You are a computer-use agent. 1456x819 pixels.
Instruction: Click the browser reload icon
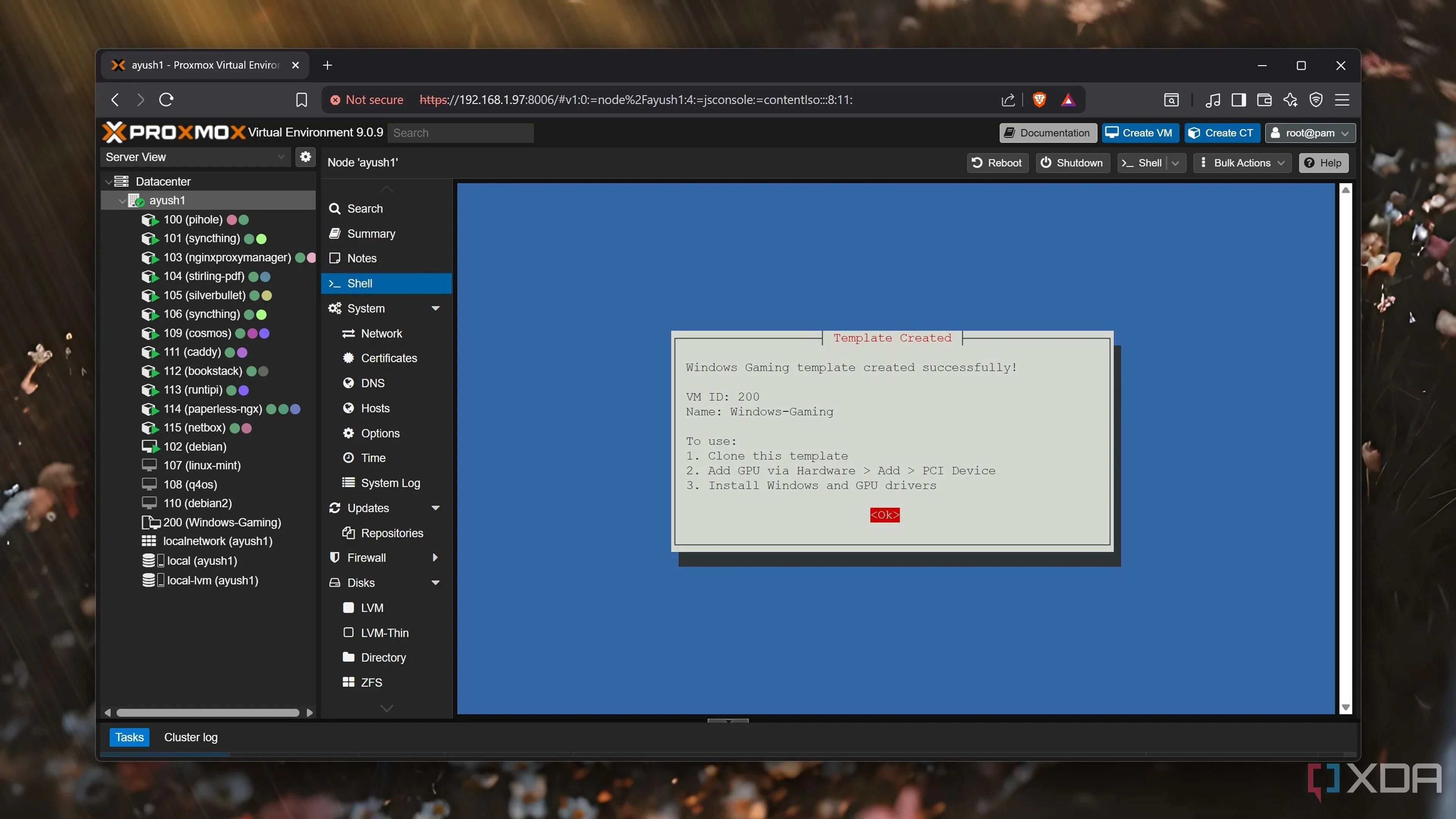(166, 100)
